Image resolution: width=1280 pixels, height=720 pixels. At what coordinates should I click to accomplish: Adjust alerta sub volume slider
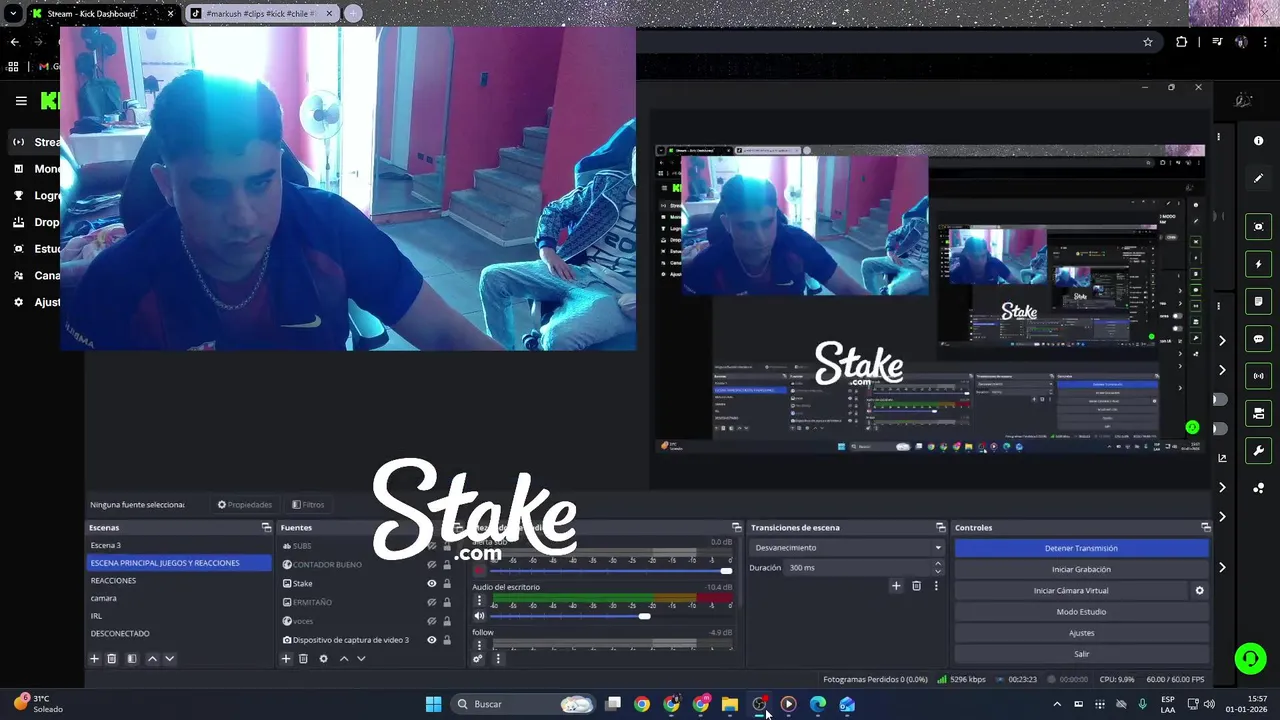(x=726, y=571)
